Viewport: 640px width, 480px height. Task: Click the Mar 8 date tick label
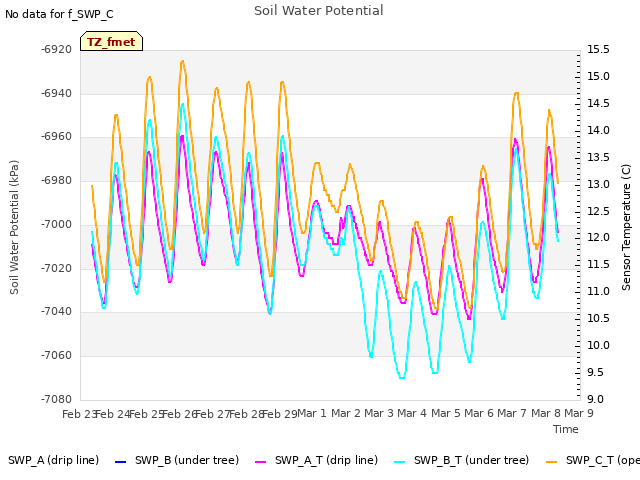tap(546, 413)
